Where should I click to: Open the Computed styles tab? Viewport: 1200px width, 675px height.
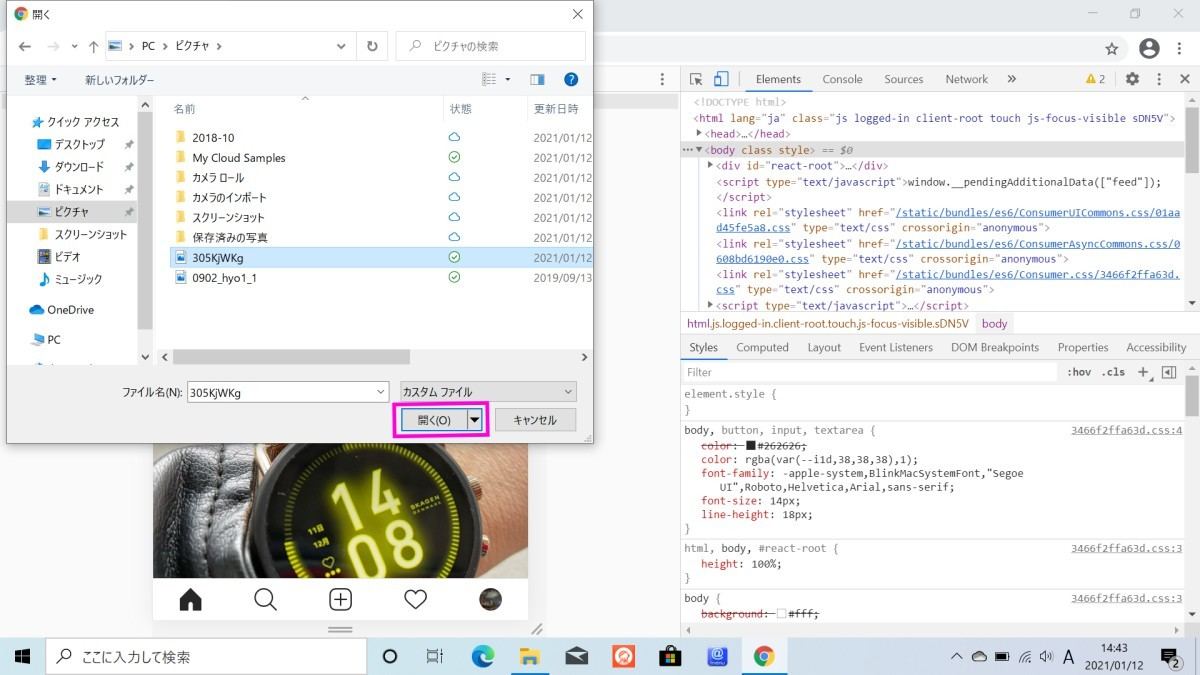click(762, 347)
